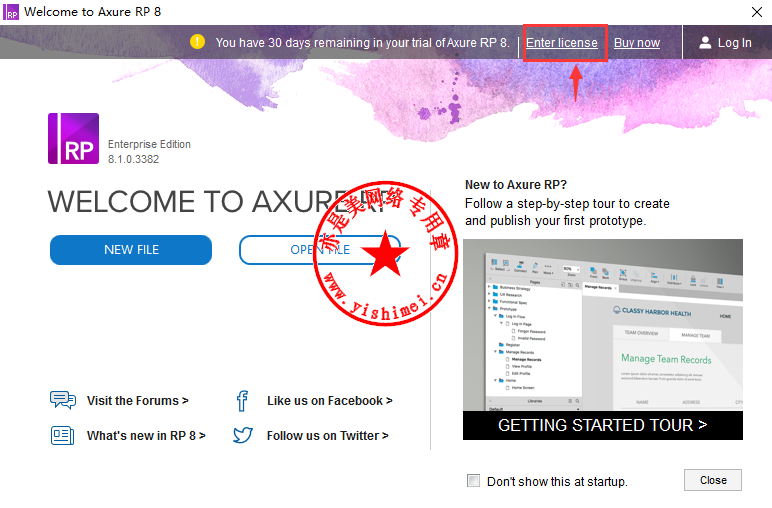The width and height of the screenshot is (772, 508).
Task: Click the Axure RP title bar icon
Action: pyautogui.click(x=11, y=12)
